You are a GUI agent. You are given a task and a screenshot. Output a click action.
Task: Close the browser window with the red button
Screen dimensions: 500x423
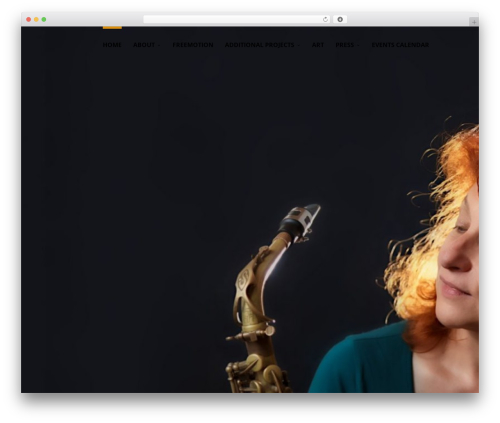tap(29, 19)
